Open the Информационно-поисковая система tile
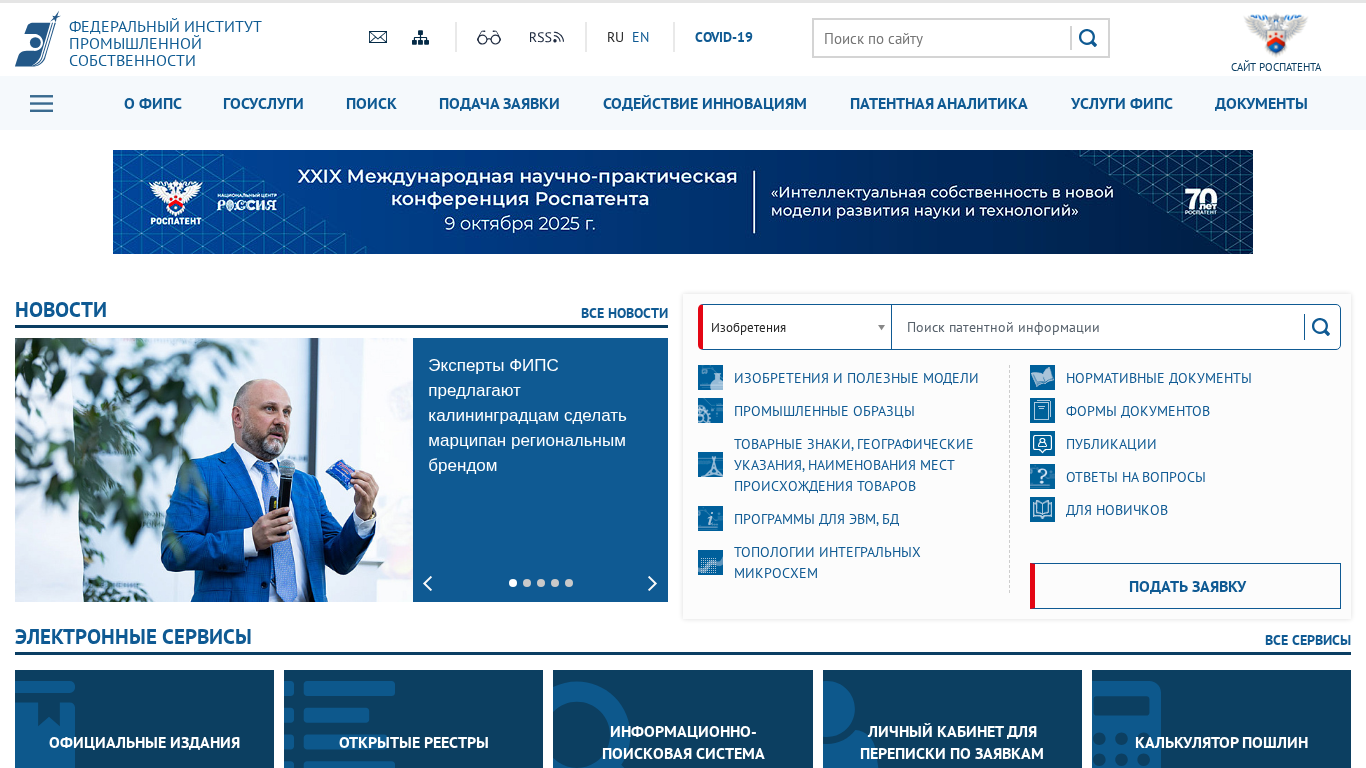 (x=683, y=719)
